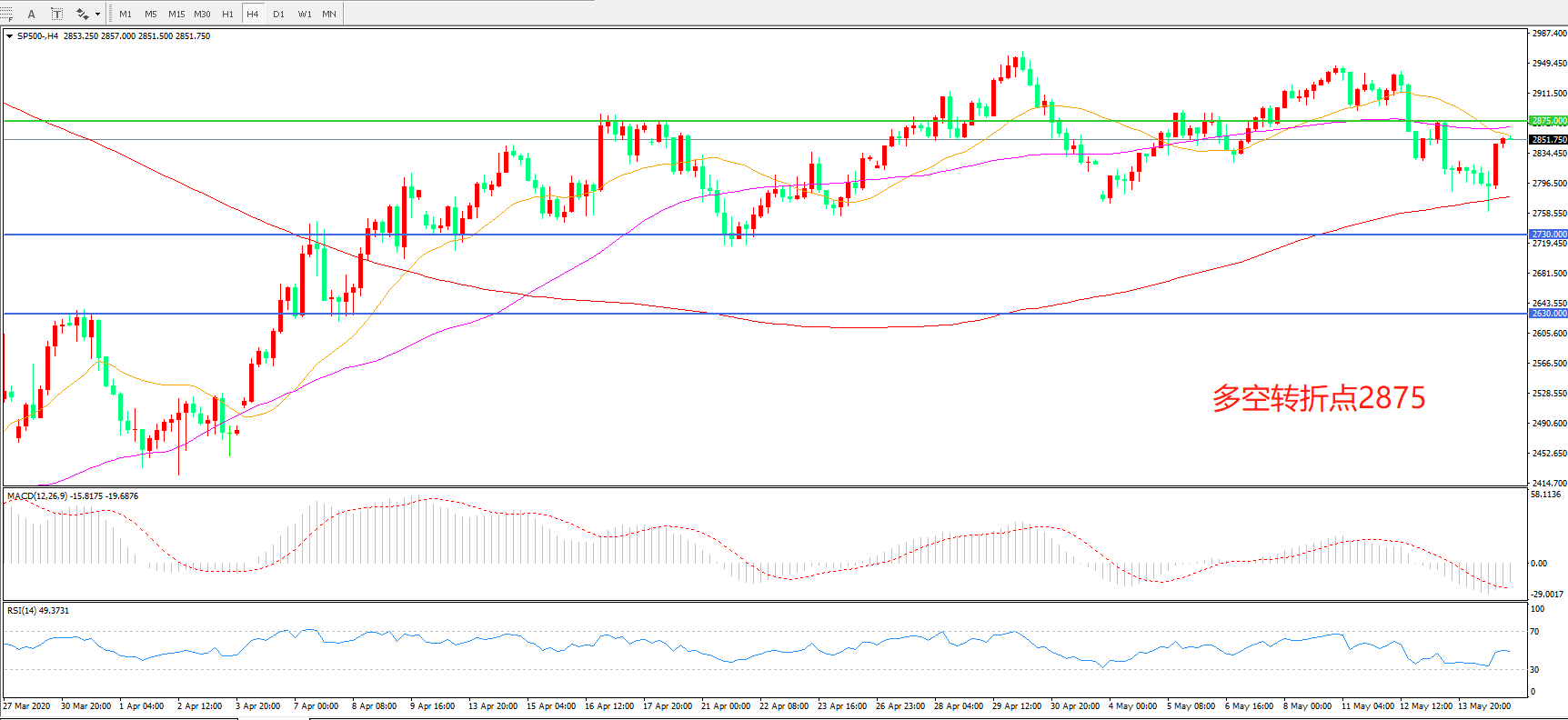The width and height of the screenshot is (1568, 720).
Task: Select the Text tool (A icon)
Action: (32, 14)
